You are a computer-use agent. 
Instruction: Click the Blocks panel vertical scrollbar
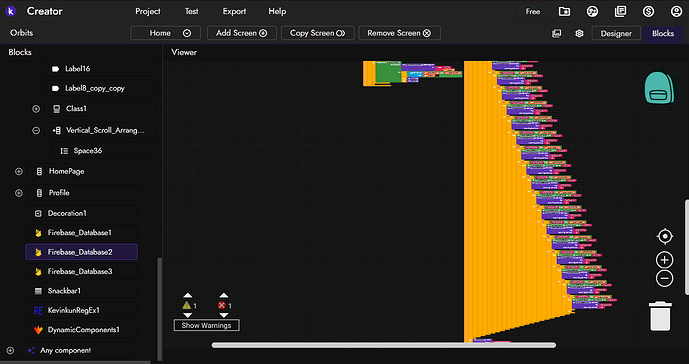tap(160, 309)
